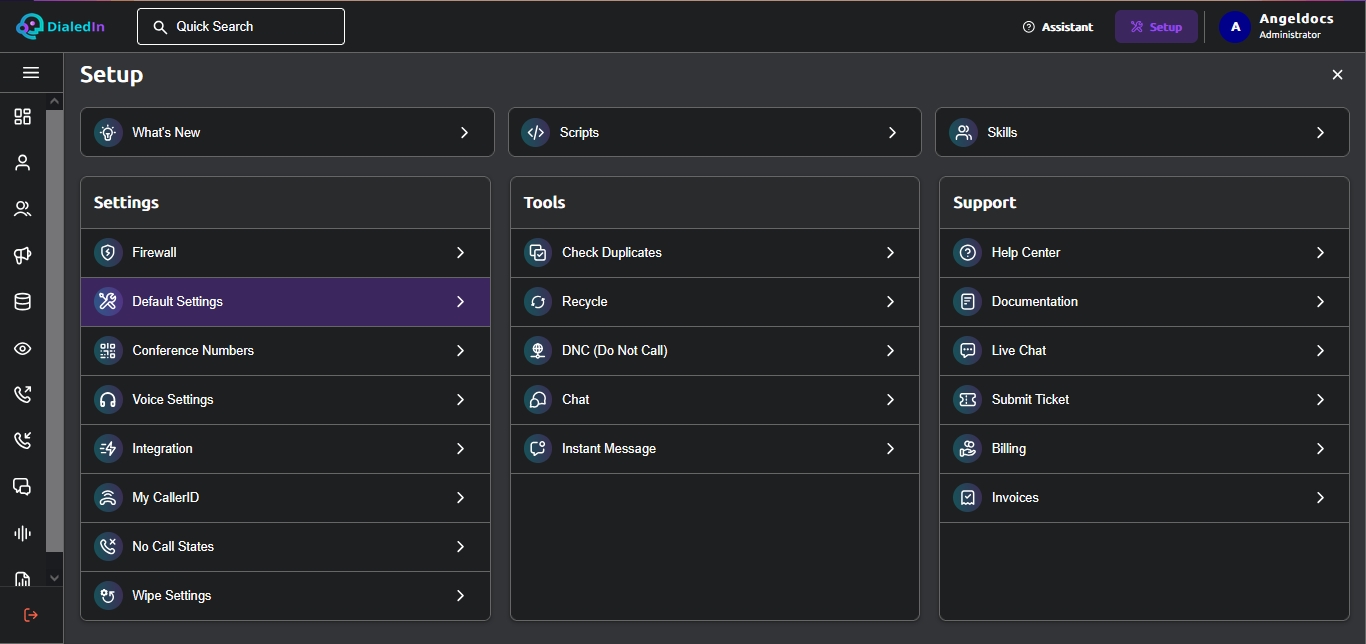The image size is (1366, 644).
Task: Open the Integration settings row
Action: (285, 449)
